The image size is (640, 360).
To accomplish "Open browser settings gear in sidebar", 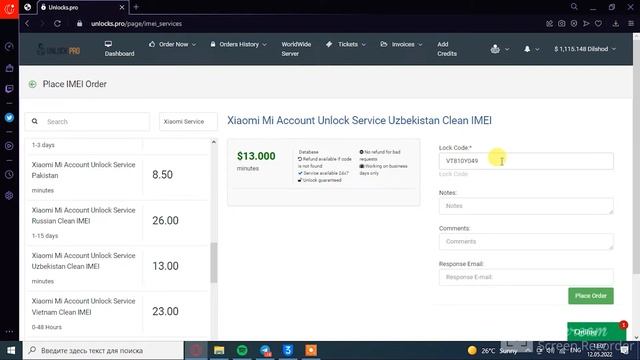I will pyautogui.click(x=9, y=196).
